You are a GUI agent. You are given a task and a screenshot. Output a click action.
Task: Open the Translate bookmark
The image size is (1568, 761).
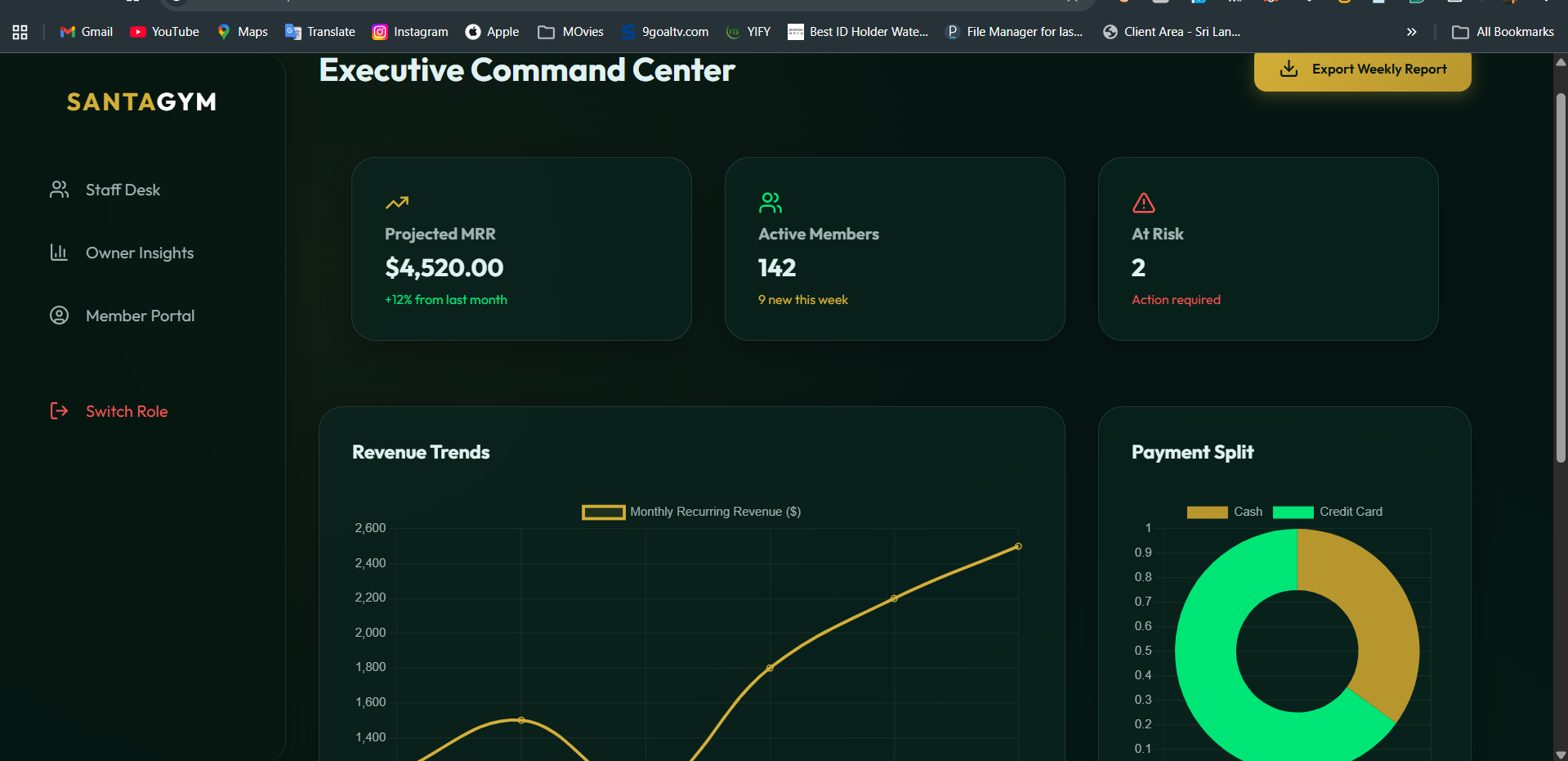pyautogui.click(x=320, y=32)
